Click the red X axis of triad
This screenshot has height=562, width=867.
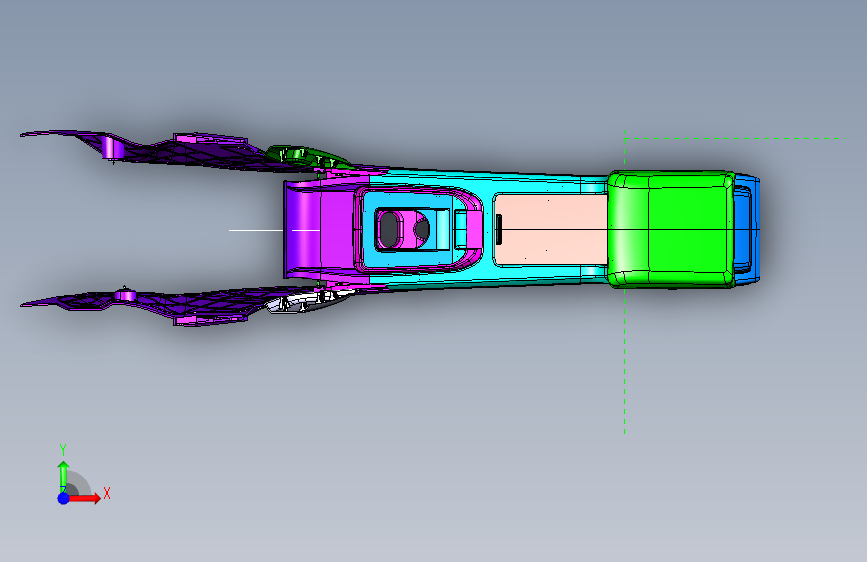84,498
